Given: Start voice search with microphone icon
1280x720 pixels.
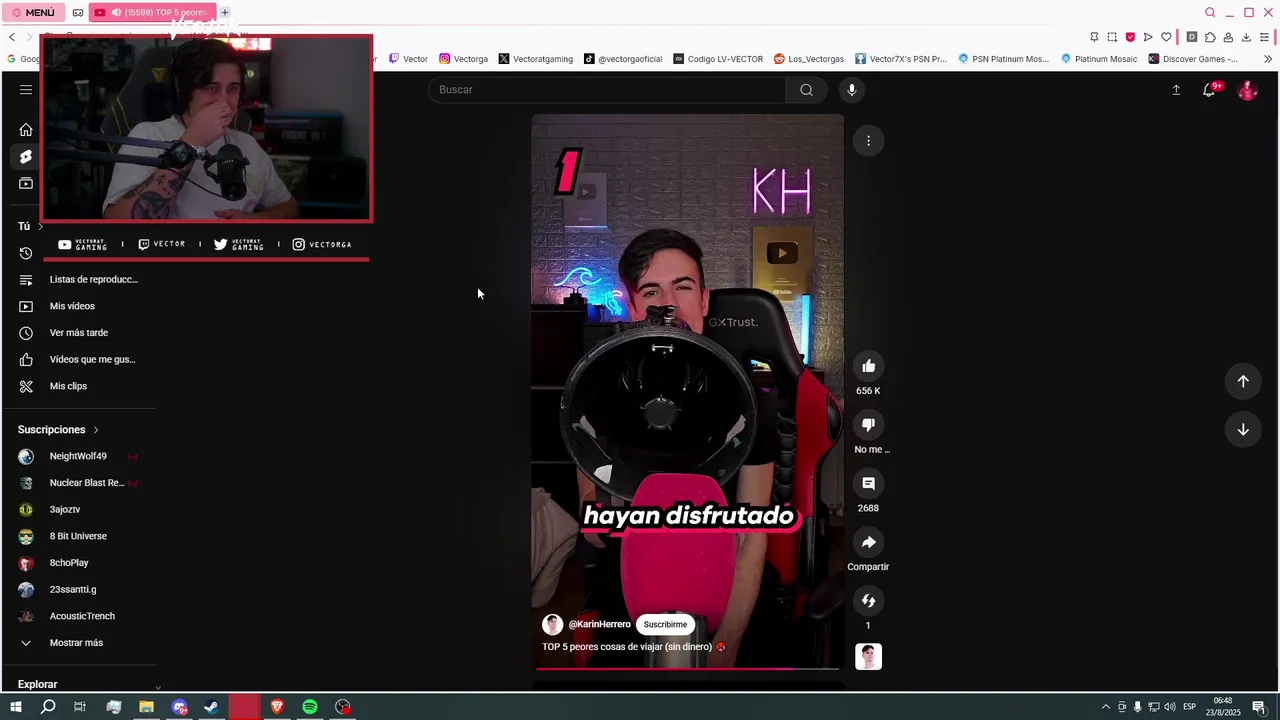Looking at the screenshot, I should coord(852,90).
